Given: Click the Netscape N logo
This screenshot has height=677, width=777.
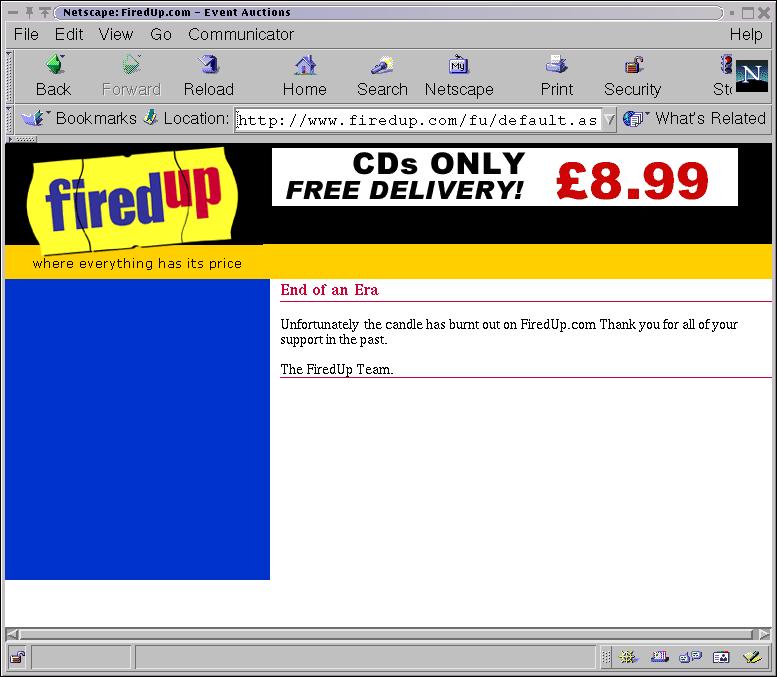Looking at the screenshot, I should click(x=752, y=76).
